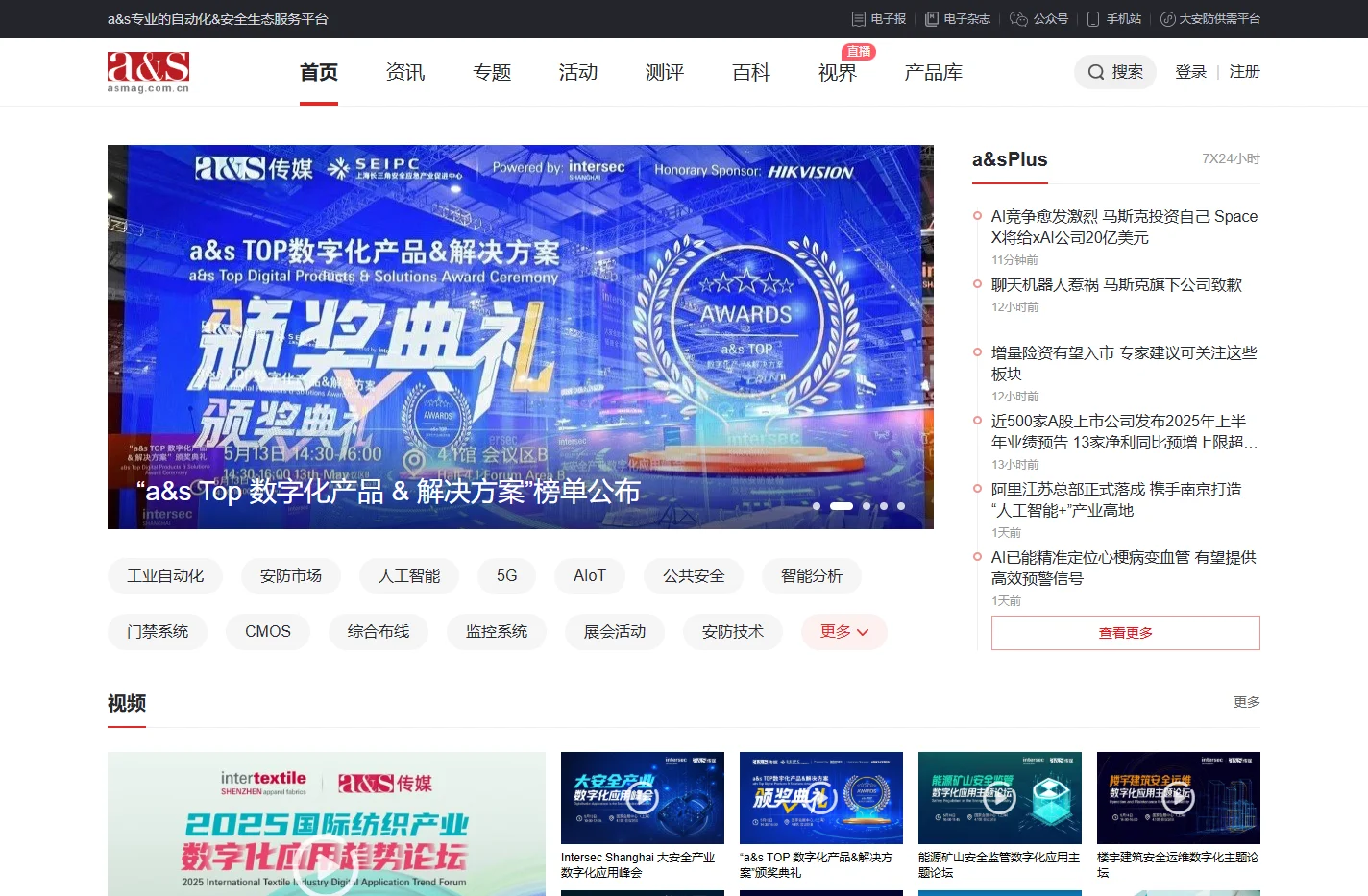Open the 颁奖典礼 carousel banner
The width and height of the screenshot is (1368, 896).
click(521, 336)
